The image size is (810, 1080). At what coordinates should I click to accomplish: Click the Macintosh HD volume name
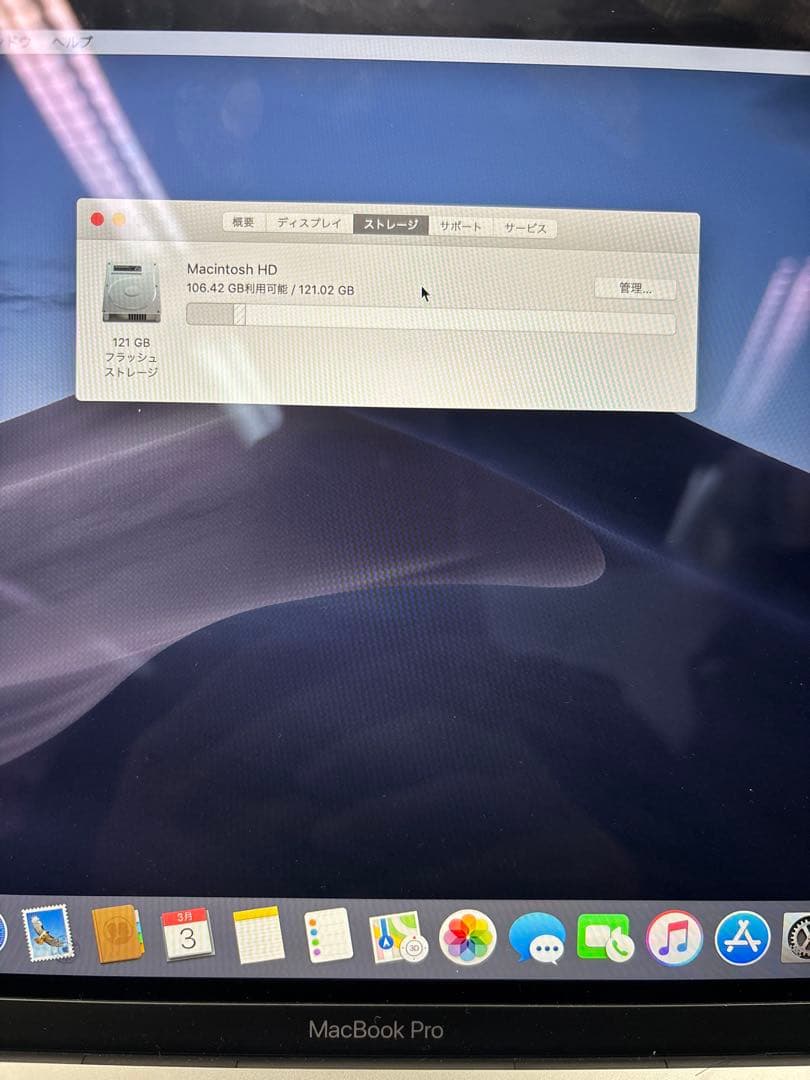point(232,269)
